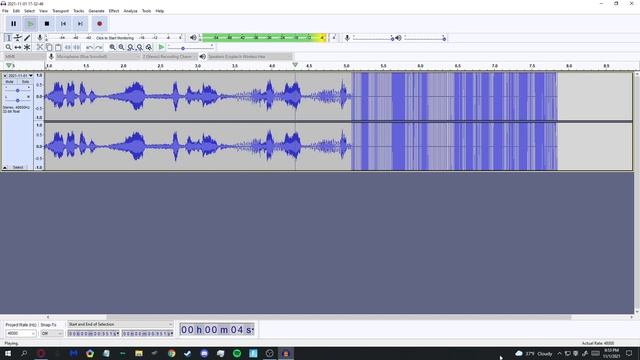Start recording with the red Record button

click(100, 24)
